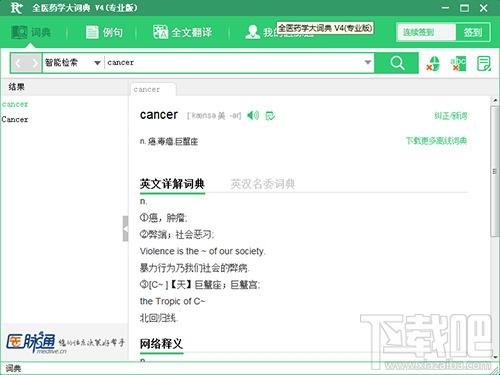Click the scrollbar down arrow

pos(495,357)
